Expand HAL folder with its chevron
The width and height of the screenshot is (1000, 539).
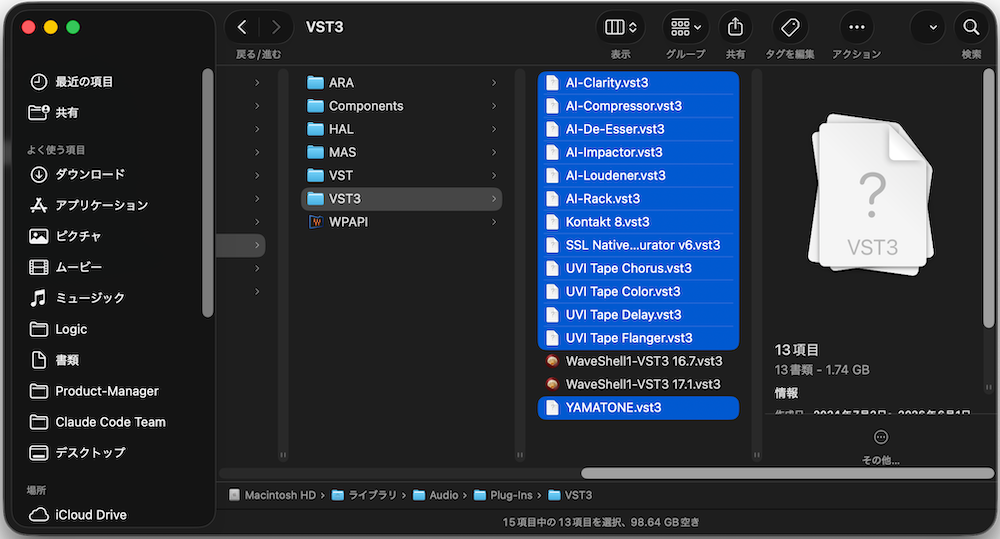pos(494,129)
